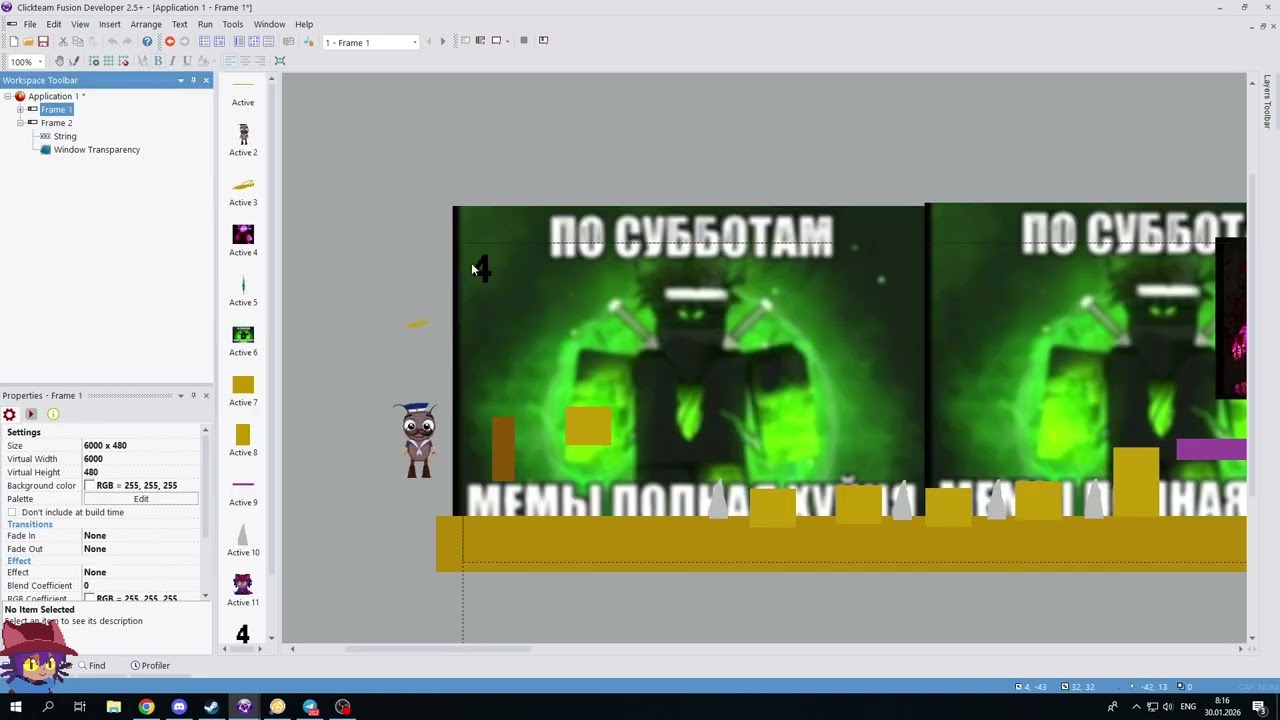This screenshot has height=720, width=1280.
Task: Click RGB Coefficient color swatch
Action: [x=90, y=598]
